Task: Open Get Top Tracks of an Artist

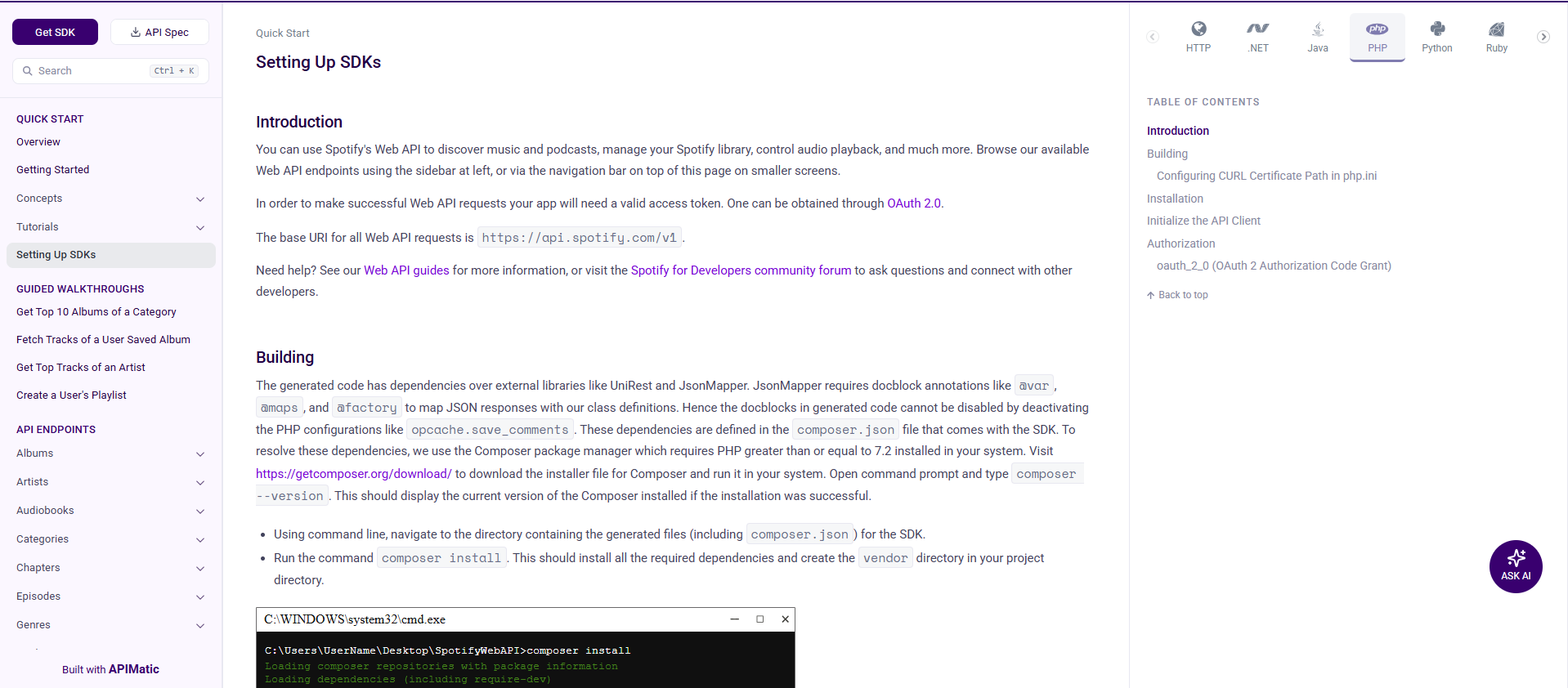Action: point(81,368)
